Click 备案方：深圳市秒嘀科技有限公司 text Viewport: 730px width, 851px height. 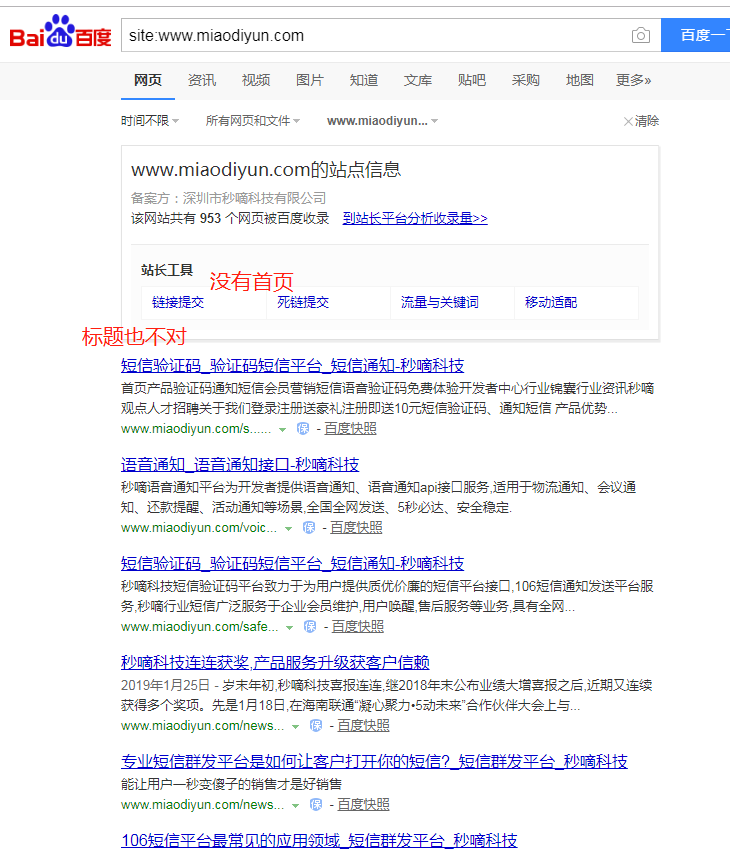(228, 198)
